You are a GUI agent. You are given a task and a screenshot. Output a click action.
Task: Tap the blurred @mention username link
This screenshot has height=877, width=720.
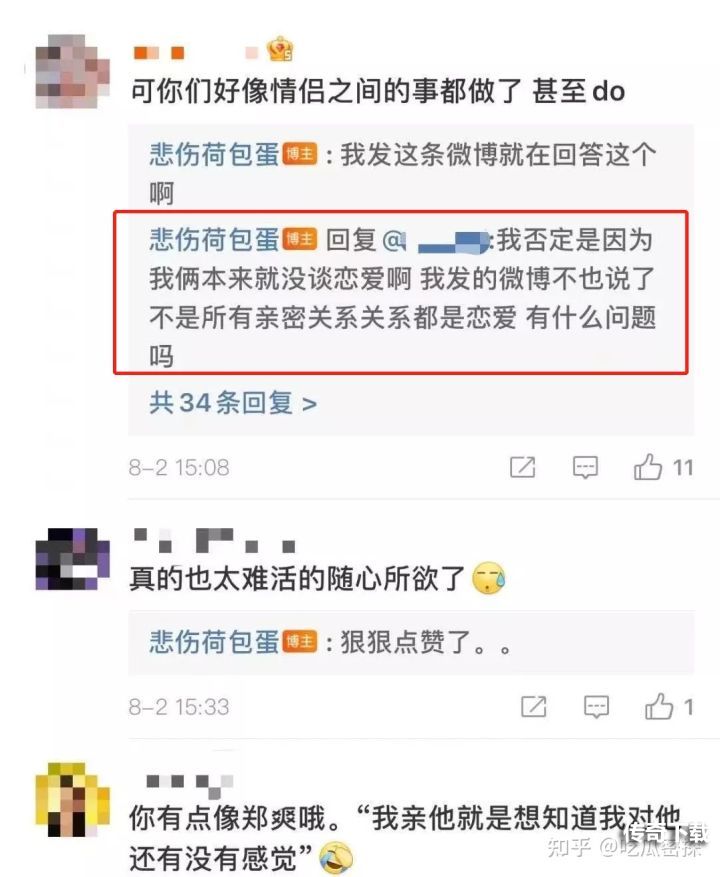click(437, 241)
